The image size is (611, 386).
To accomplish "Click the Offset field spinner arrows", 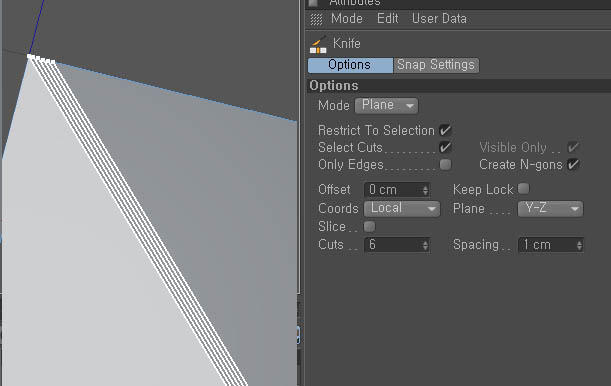I will pos(425,190).
